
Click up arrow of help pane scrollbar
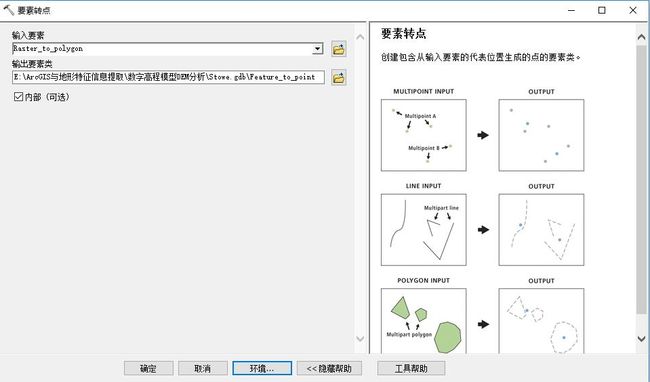coord(641,37)
